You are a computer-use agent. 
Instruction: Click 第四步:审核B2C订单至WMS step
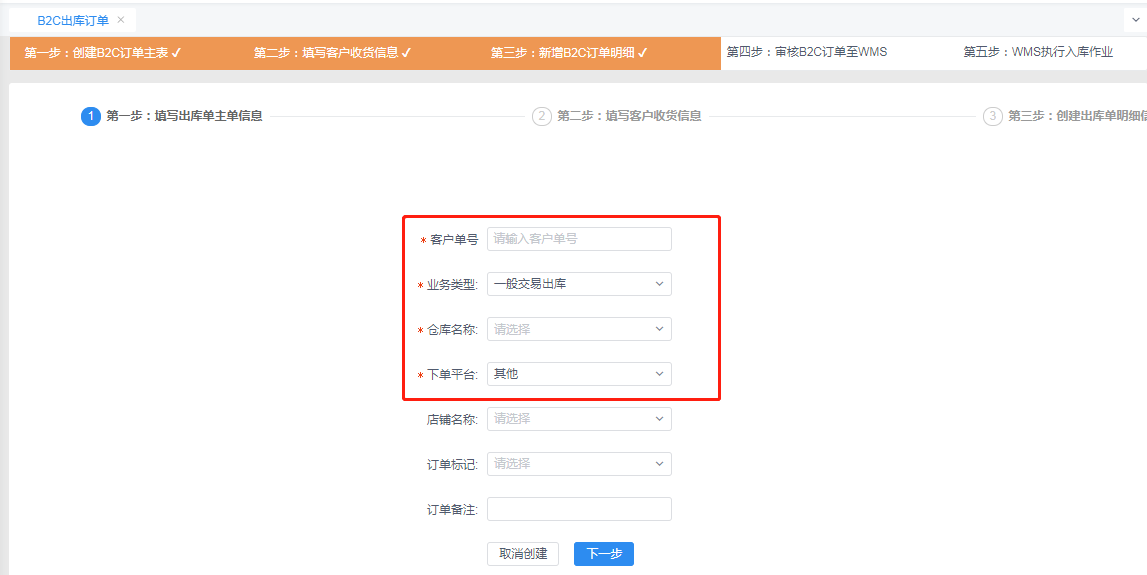(x=807, y=52)
